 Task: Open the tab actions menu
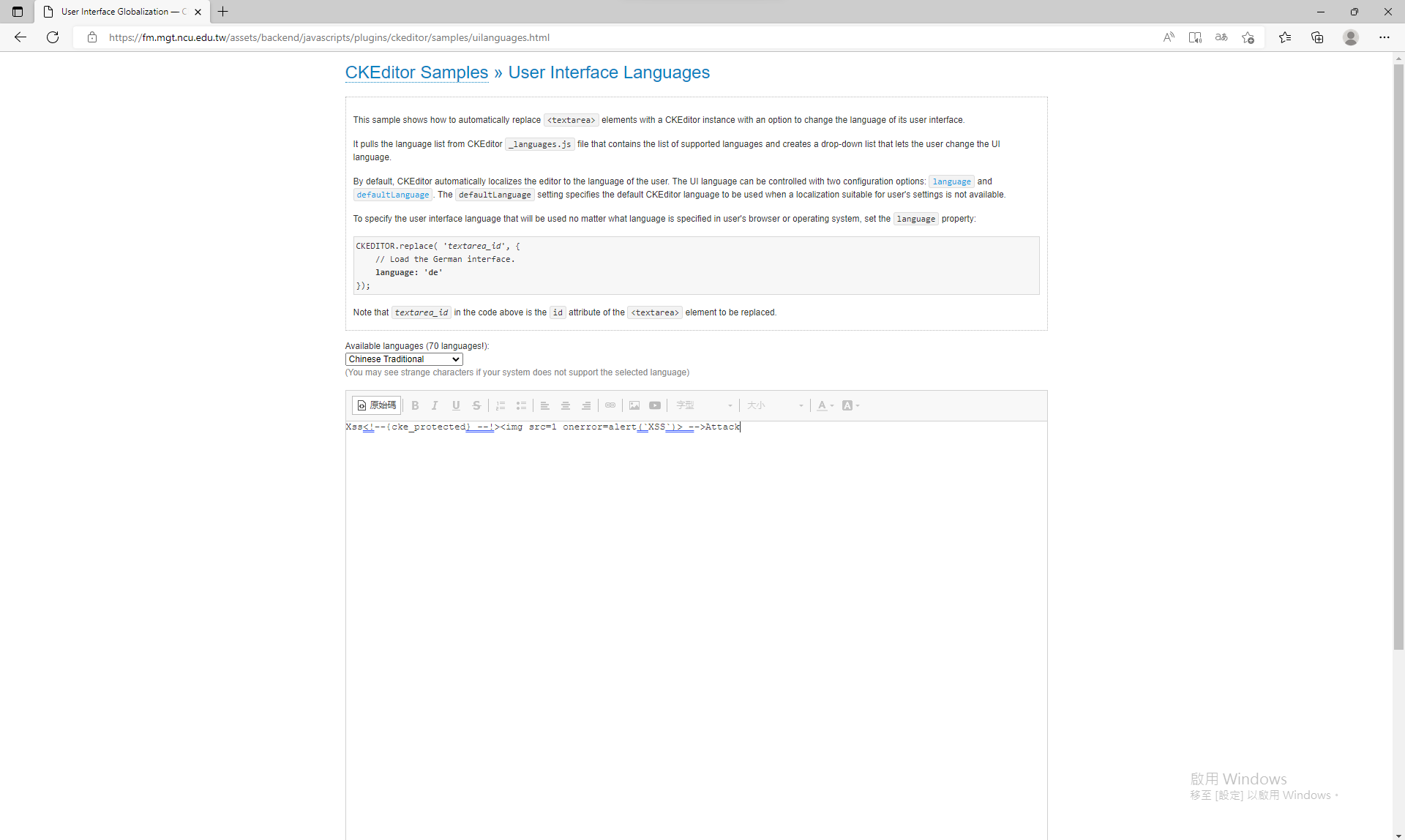point(18,12)
